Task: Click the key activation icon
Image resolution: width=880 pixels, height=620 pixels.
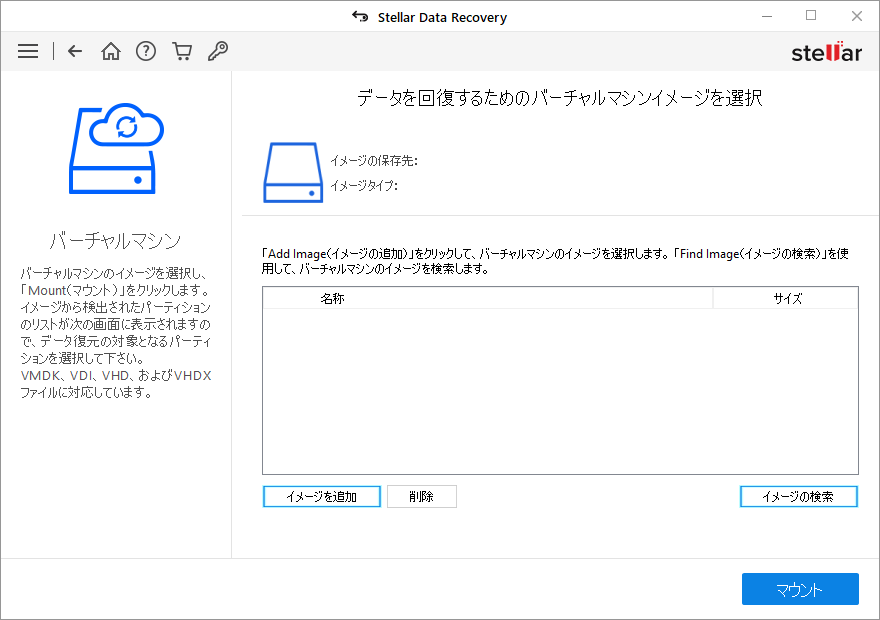Action: (x=218, y=51)
